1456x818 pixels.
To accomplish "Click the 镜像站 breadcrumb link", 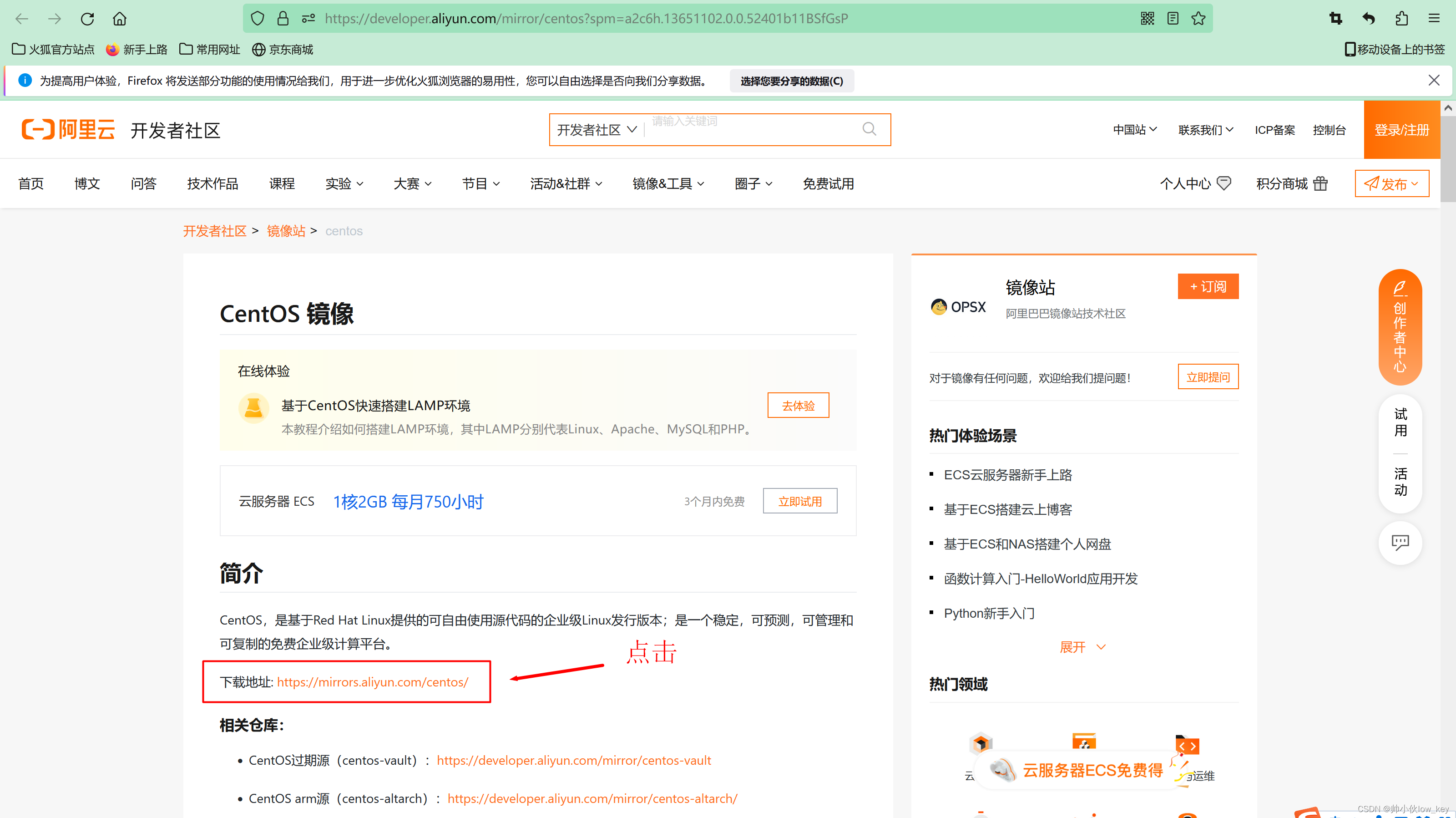I will [x=286, y=231].
